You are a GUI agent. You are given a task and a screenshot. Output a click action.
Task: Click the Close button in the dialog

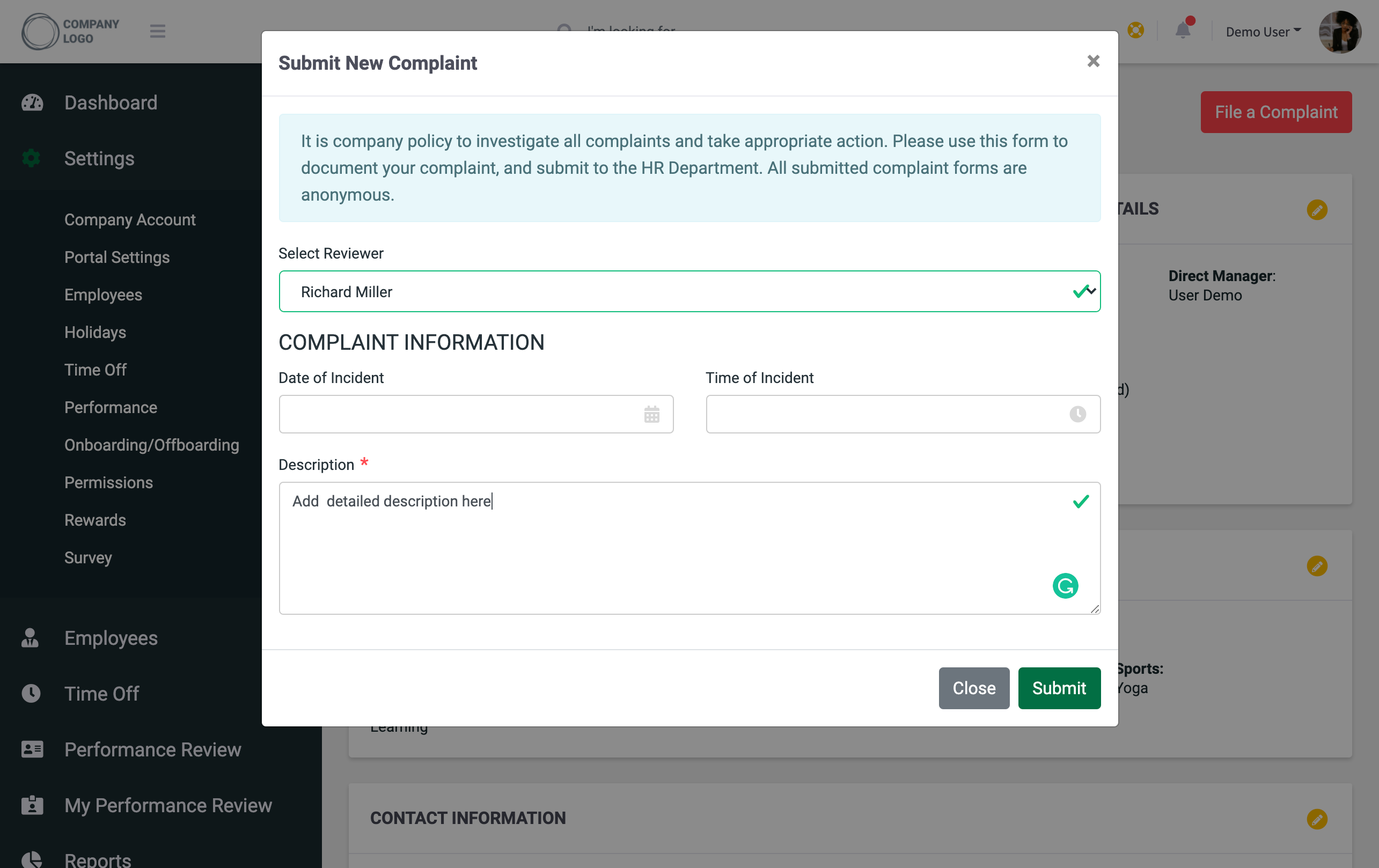[x=973, y=688]
